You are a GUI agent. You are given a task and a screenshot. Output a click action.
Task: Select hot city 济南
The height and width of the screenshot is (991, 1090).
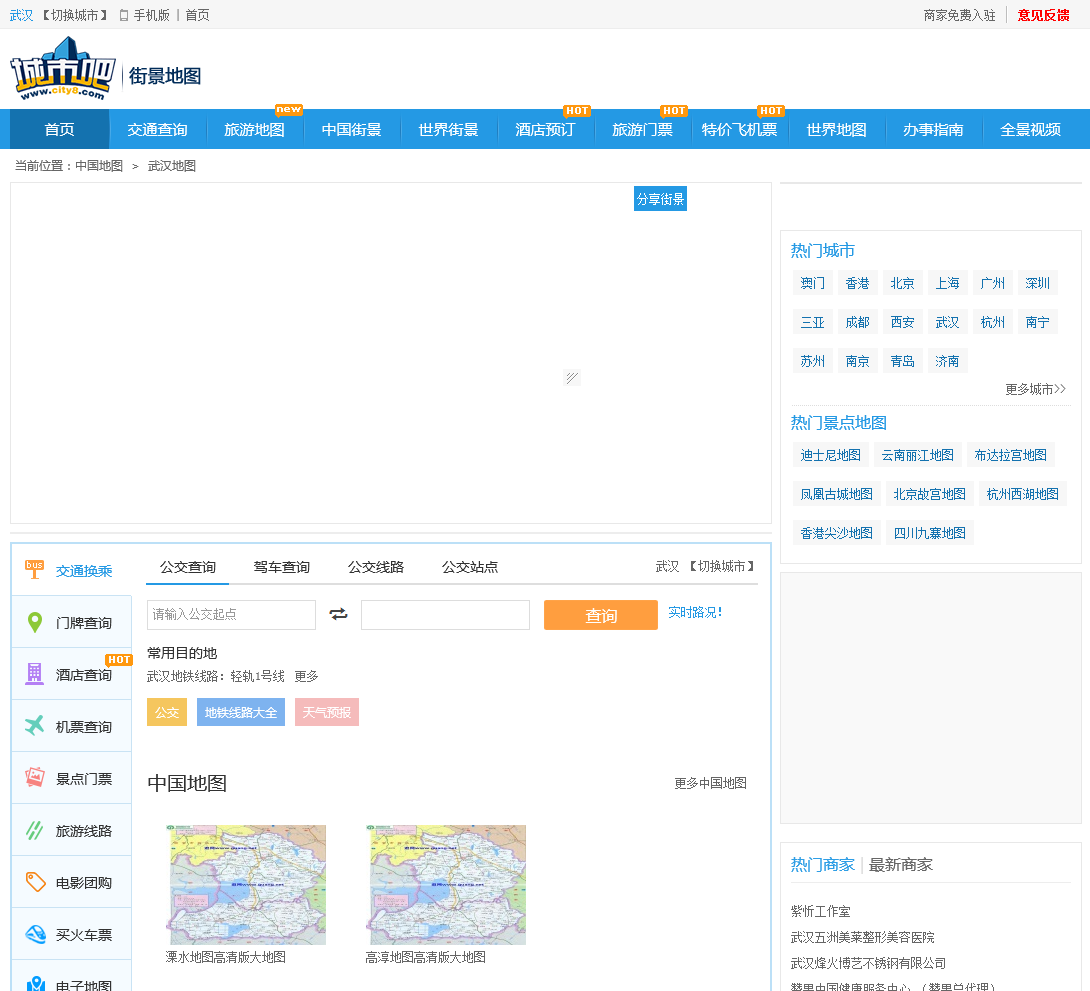(x=947, y=361)
